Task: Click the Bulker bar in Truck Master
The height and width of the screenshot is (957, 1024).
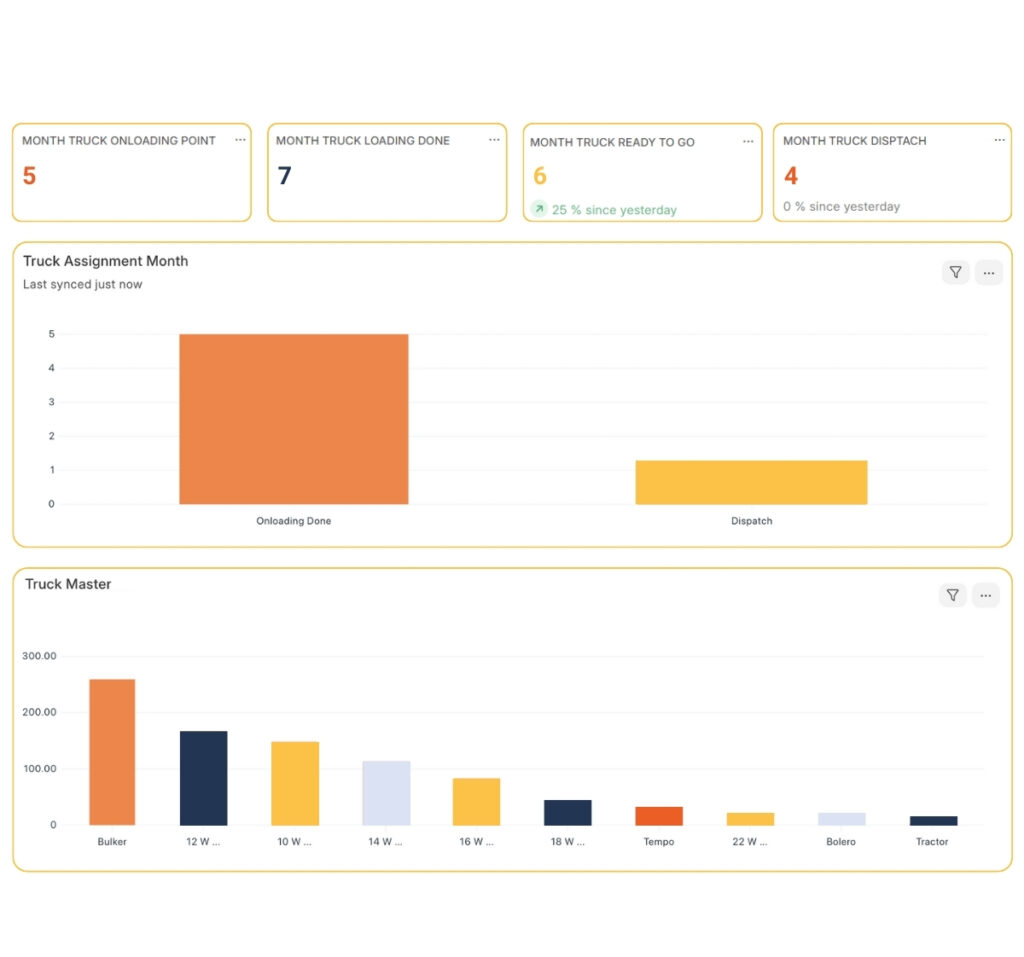Action: pyautogui.click(x=111, y=750)
